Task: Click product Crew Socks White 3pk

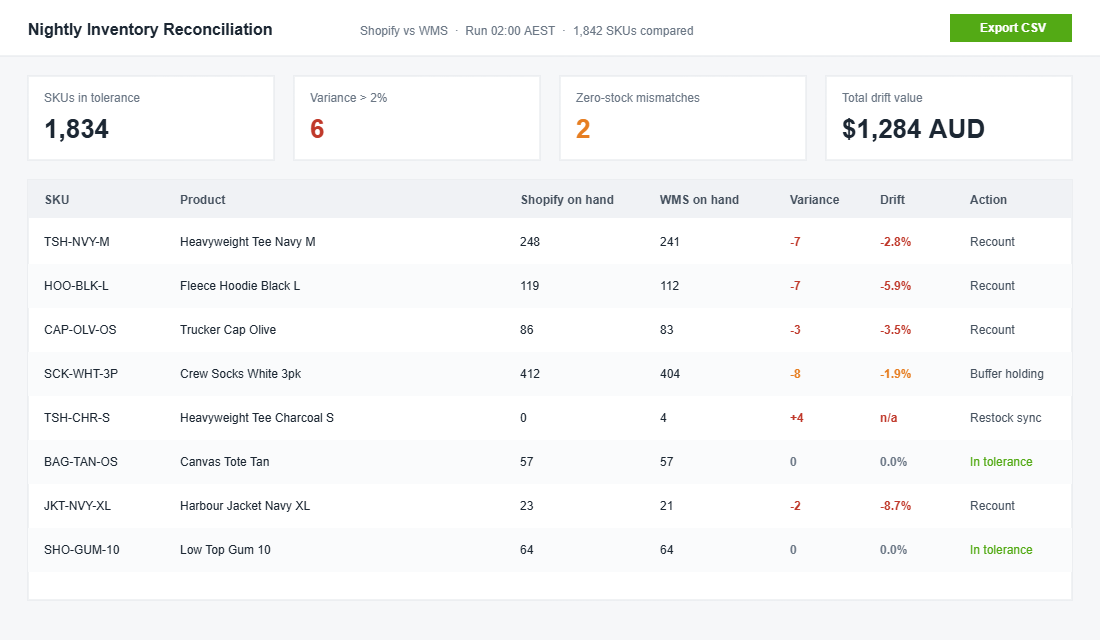Action: click(x=241, y=374)
